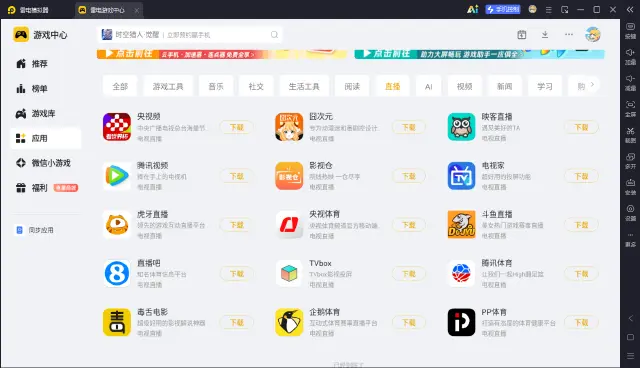The height and width of the screenshot is (368, 640).
Task: Select the 视频 category tab
Action: (464, 86)
